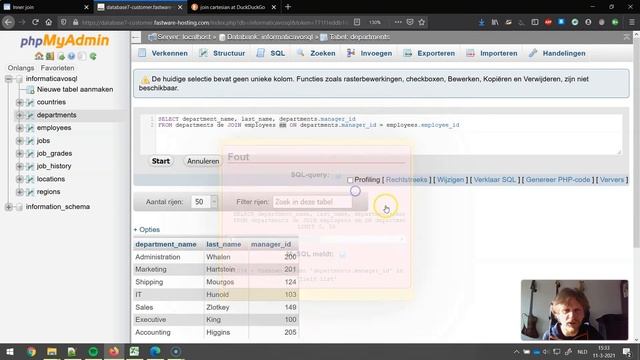Open the Structuur tab

222,53
